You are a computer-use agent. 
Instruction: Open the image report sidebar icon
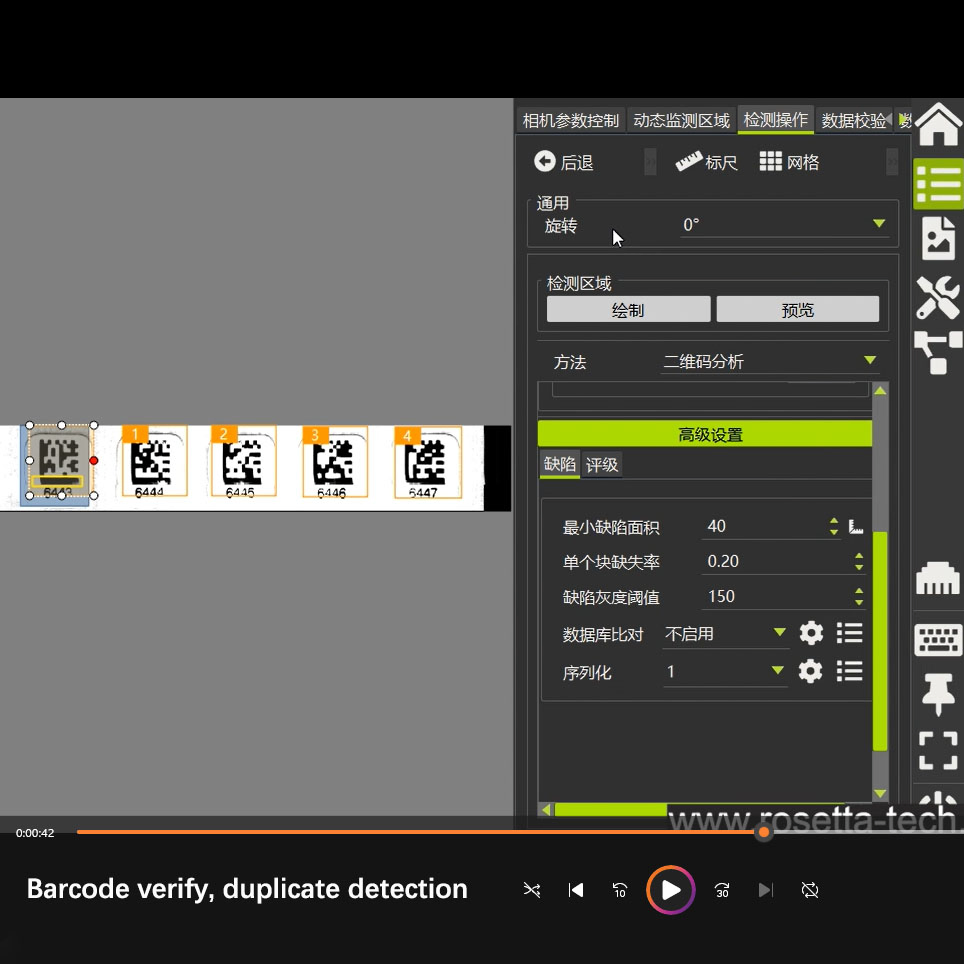(937, 238)
